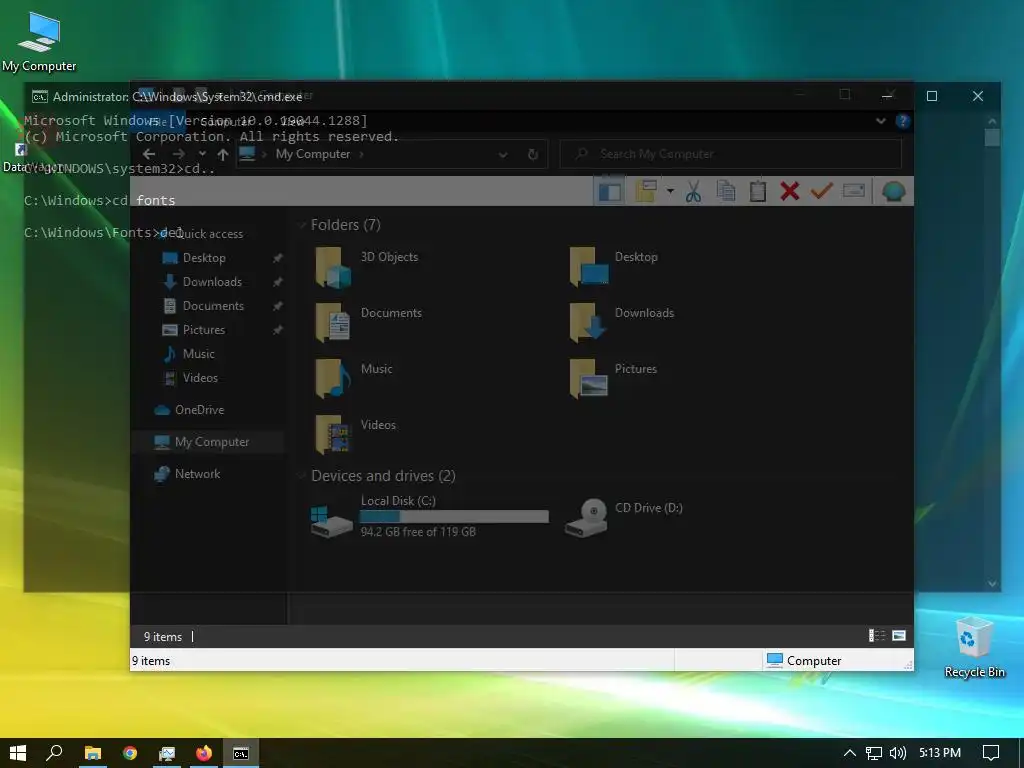This screenshot has width=1024, height=768.
Task: Select Documents folder in main pane
Action: tap(369, 323)
